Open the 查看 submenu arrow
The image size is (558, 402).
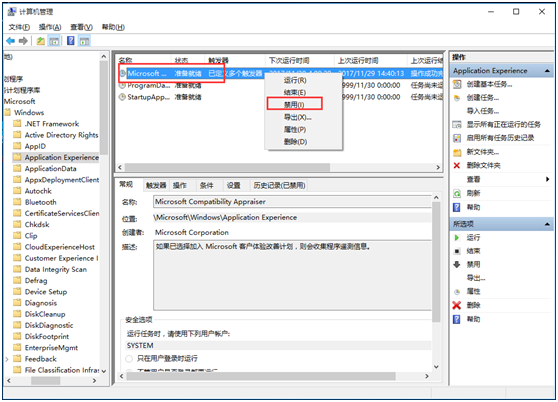click(x=547, y=179)
